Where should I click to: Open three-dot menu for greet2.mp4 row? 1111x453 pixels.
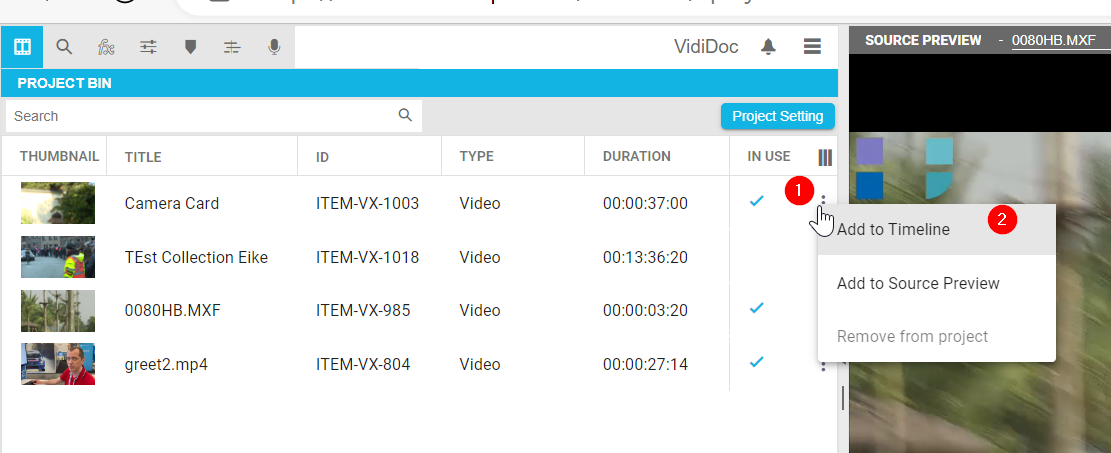(823, 365)
